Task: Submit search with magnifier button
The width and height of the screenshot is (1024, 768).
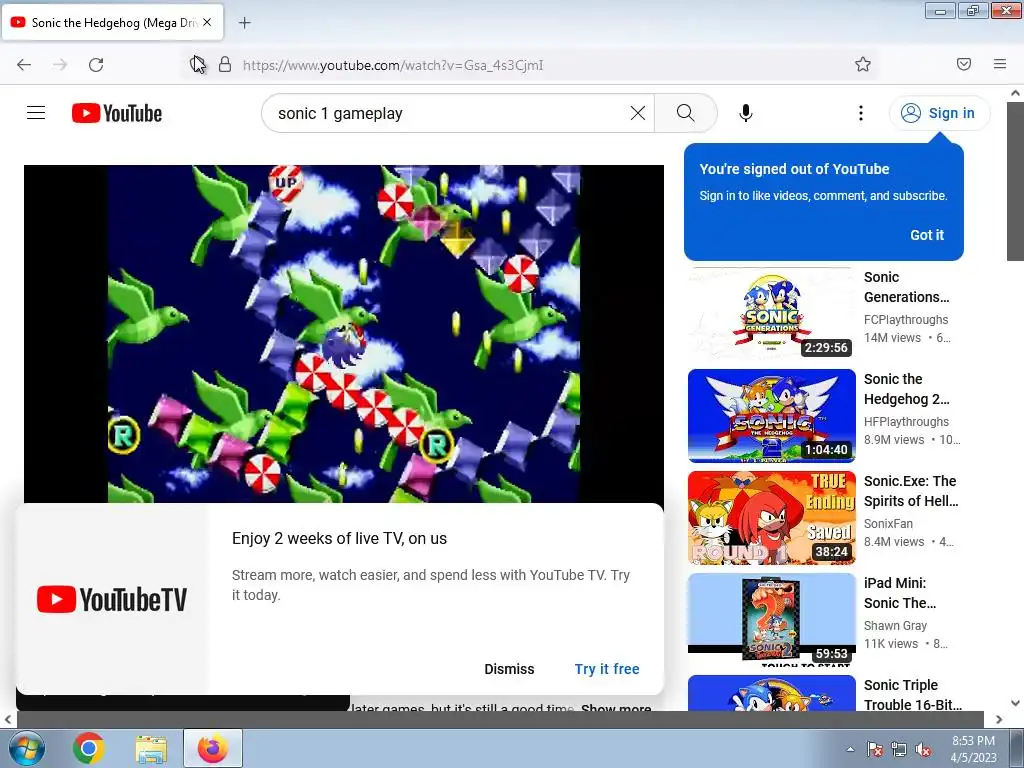Action: click(x=686, y=113)
